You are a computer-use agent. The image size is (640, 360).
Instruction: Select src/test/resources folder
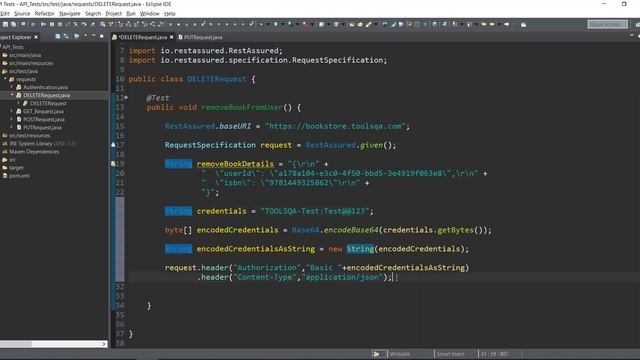pyautogui.click(x=29, y=136)
